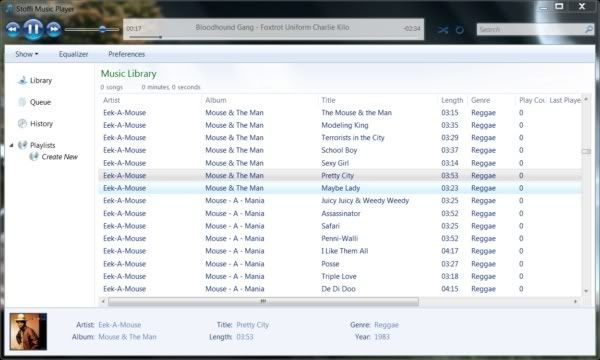This screenshot has height=360, width=600.
Task: Sort by the Album column header
Action: point(216,100)
